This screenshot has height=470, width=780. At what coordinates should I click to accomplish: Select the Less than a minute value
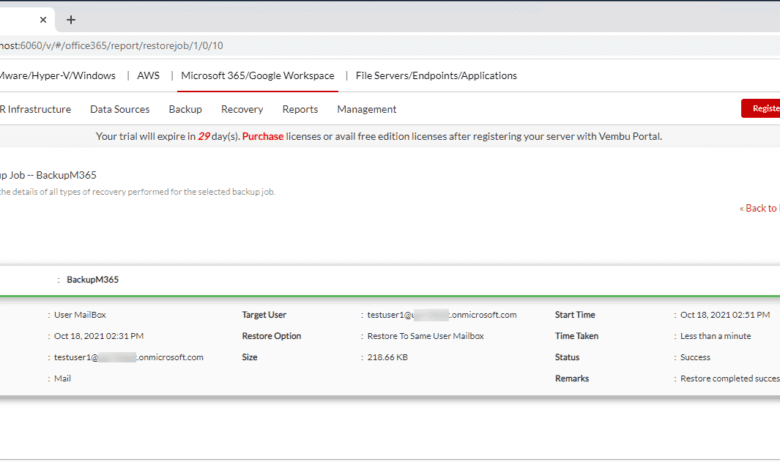(715, 336)
